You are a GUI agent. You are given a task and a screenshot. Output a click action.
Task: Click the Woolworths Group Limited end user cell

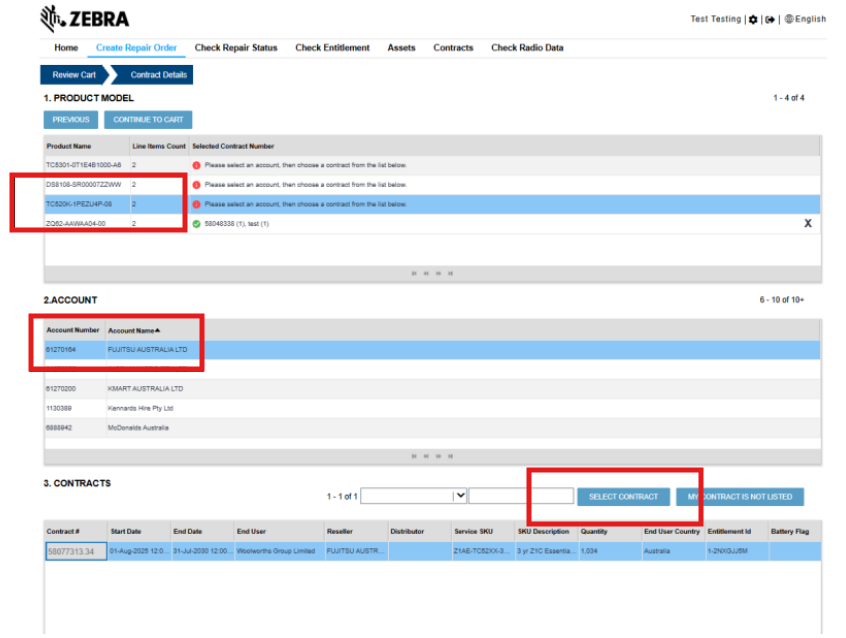click(x=279, y=551)
